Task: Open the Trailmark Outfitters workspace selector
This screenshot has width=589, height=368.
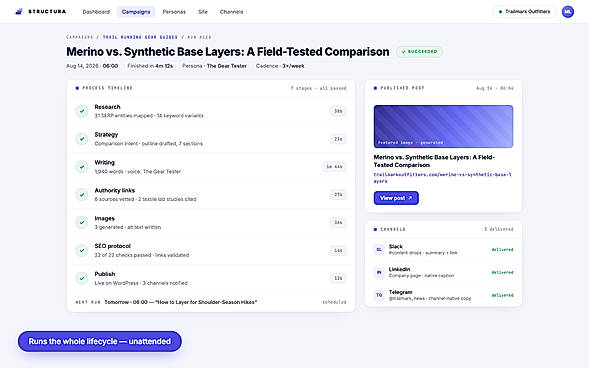Action: pyautogui.click(x=525, y=12)
